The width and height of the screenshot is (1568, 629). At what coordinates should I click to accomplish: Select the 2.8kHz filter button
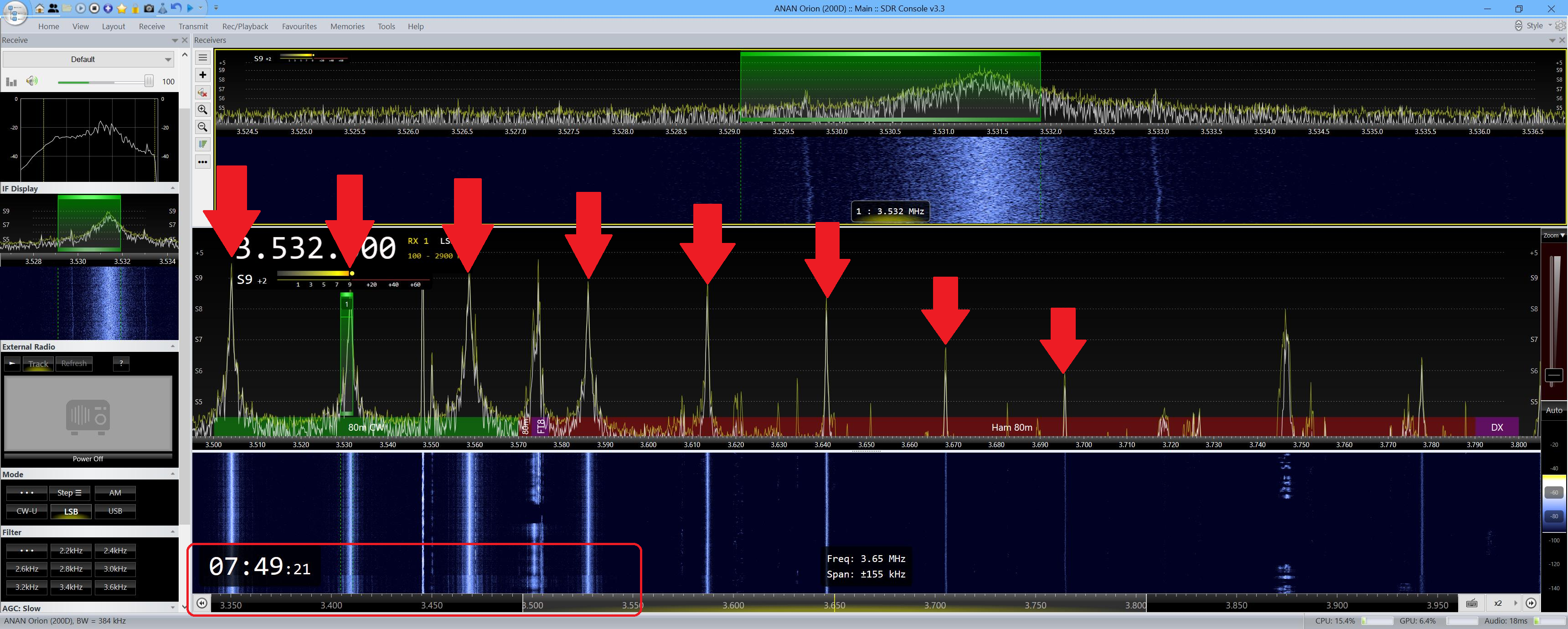pos(71,569)
